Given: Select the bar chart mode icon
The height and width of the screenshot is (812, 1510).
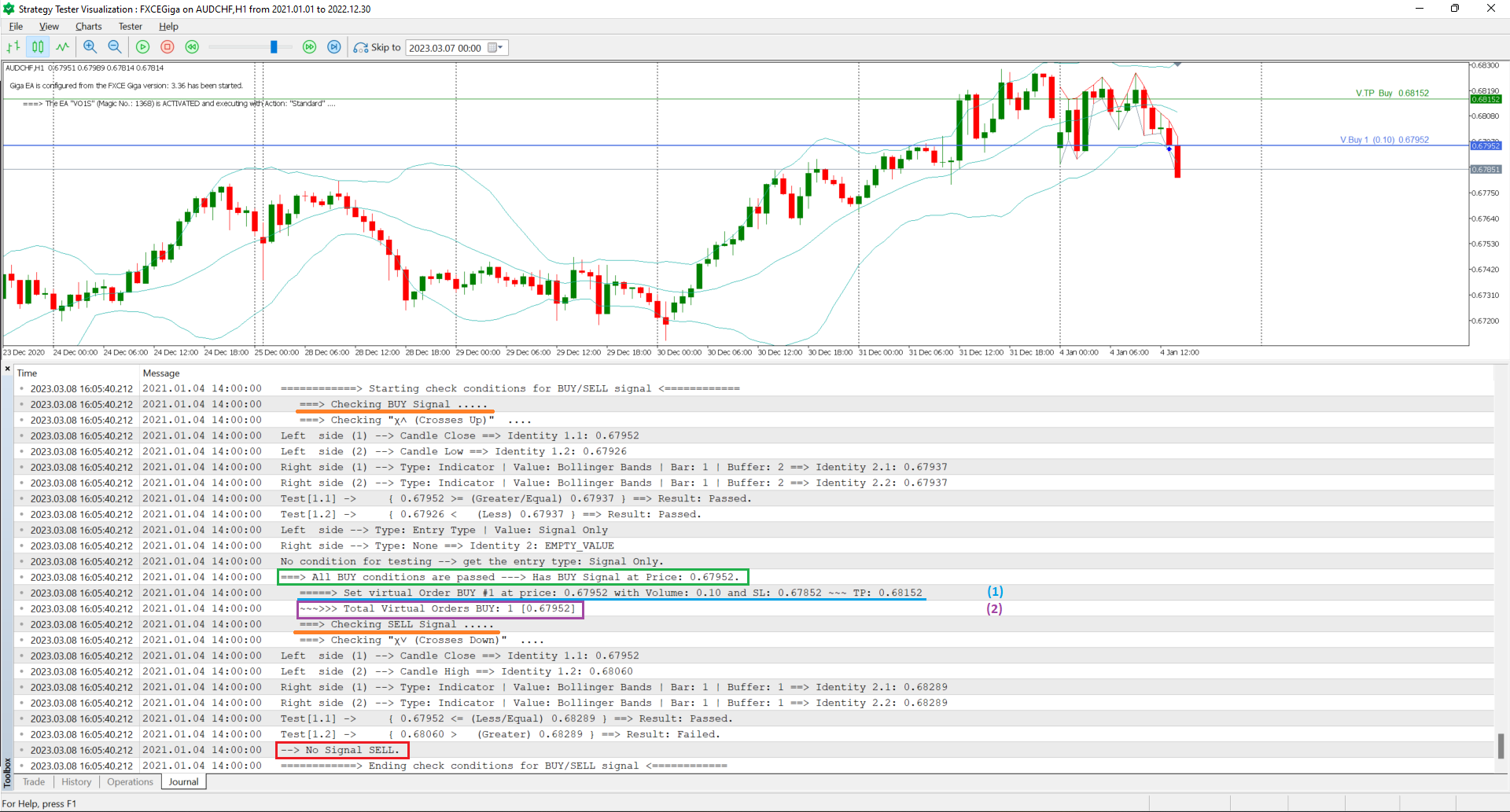Looking at the screenshot, I should [x=13, y=47].
